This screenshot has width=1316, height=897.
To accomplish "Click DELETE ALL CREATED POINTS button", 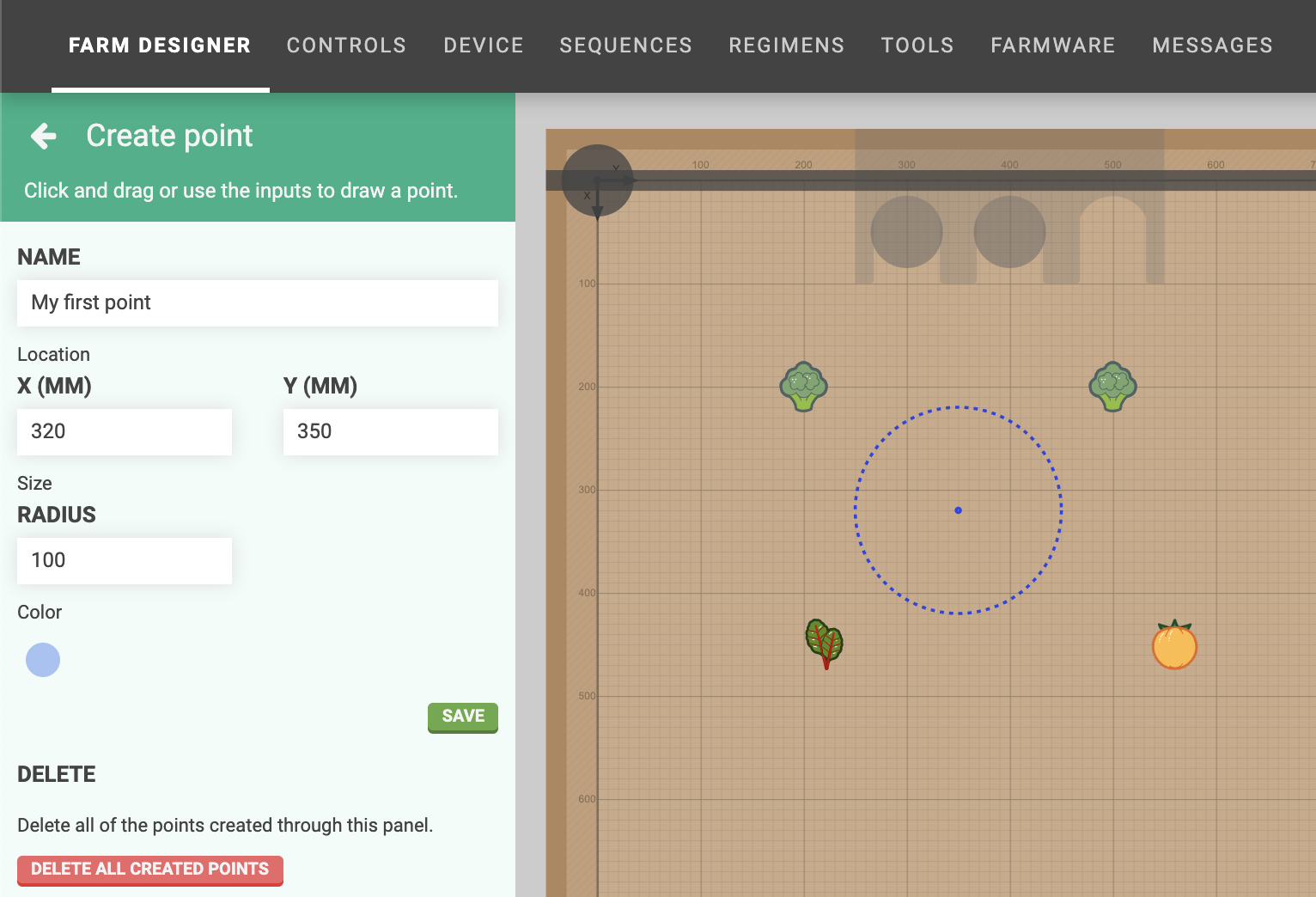I will point(150,870).
